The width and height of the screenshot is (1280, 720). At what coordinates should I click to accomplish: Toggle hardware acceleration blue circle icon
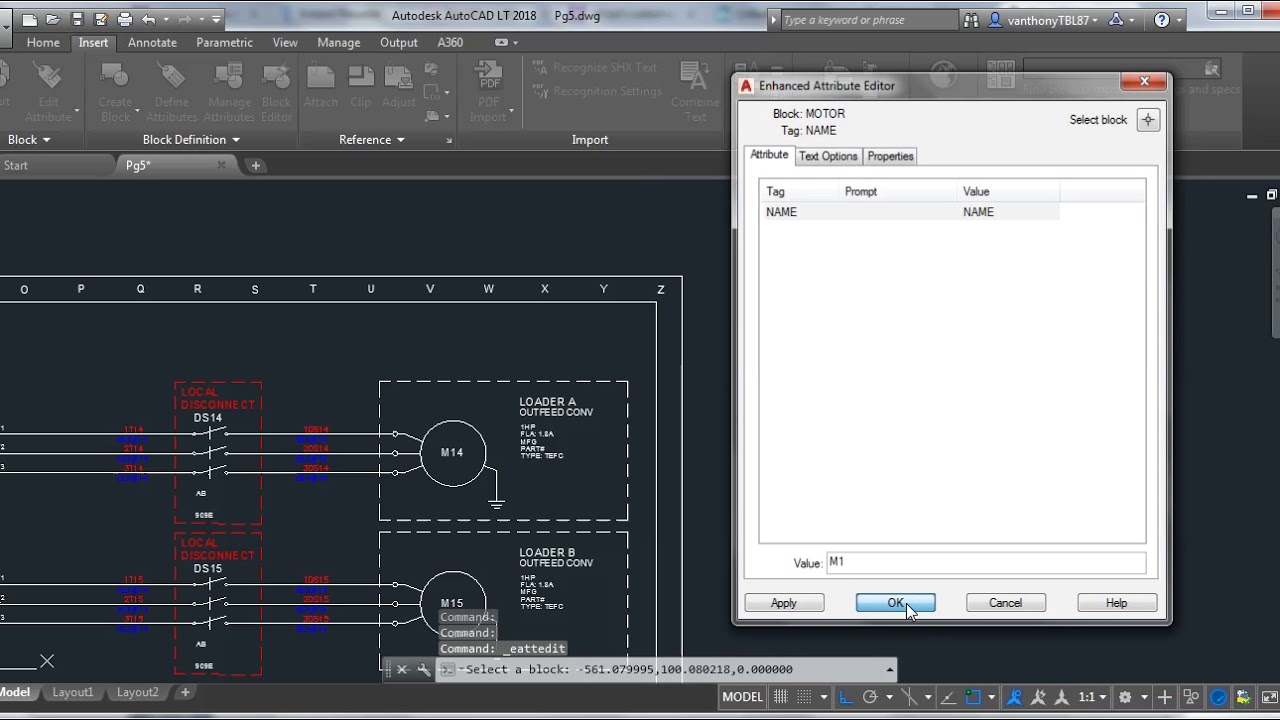click(1218, 697)
